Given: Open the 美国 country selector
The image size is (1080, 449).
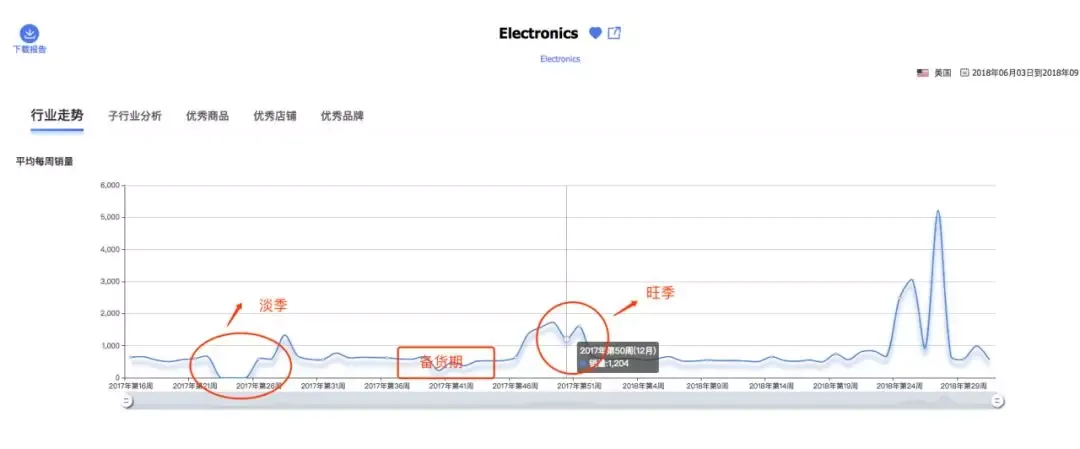Looking at the screenshot, I should tap(942, 73).
